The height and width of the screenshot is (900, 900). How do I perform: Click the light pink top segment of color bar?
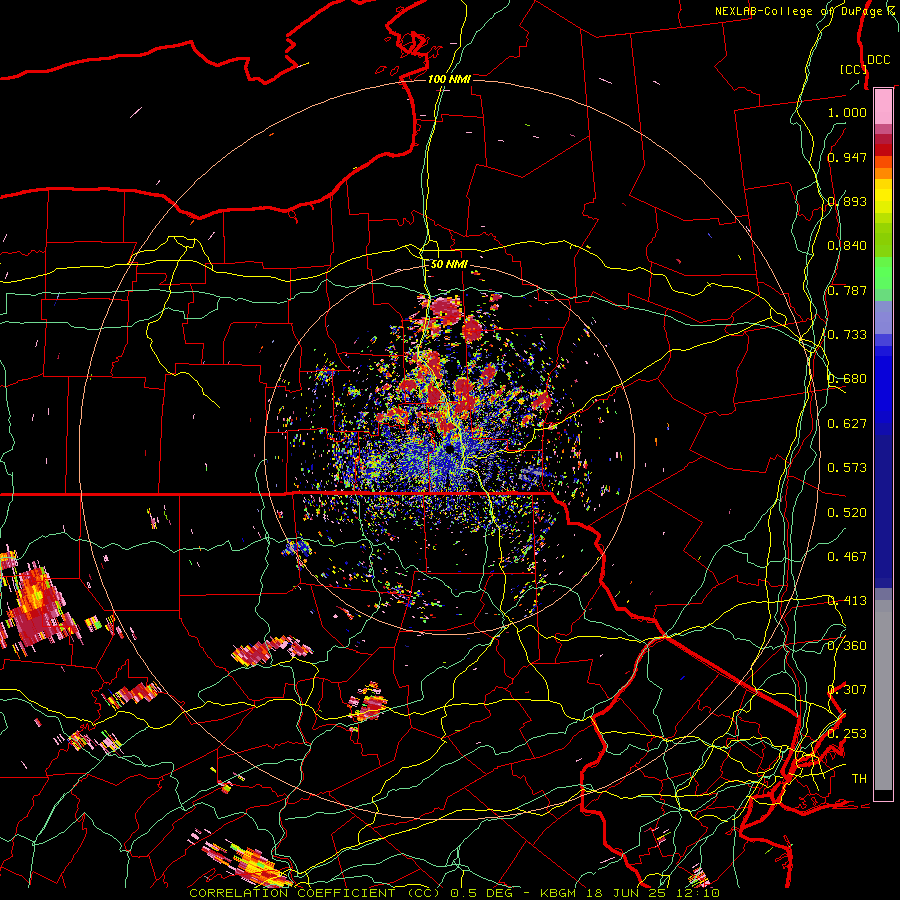[883, 106]
